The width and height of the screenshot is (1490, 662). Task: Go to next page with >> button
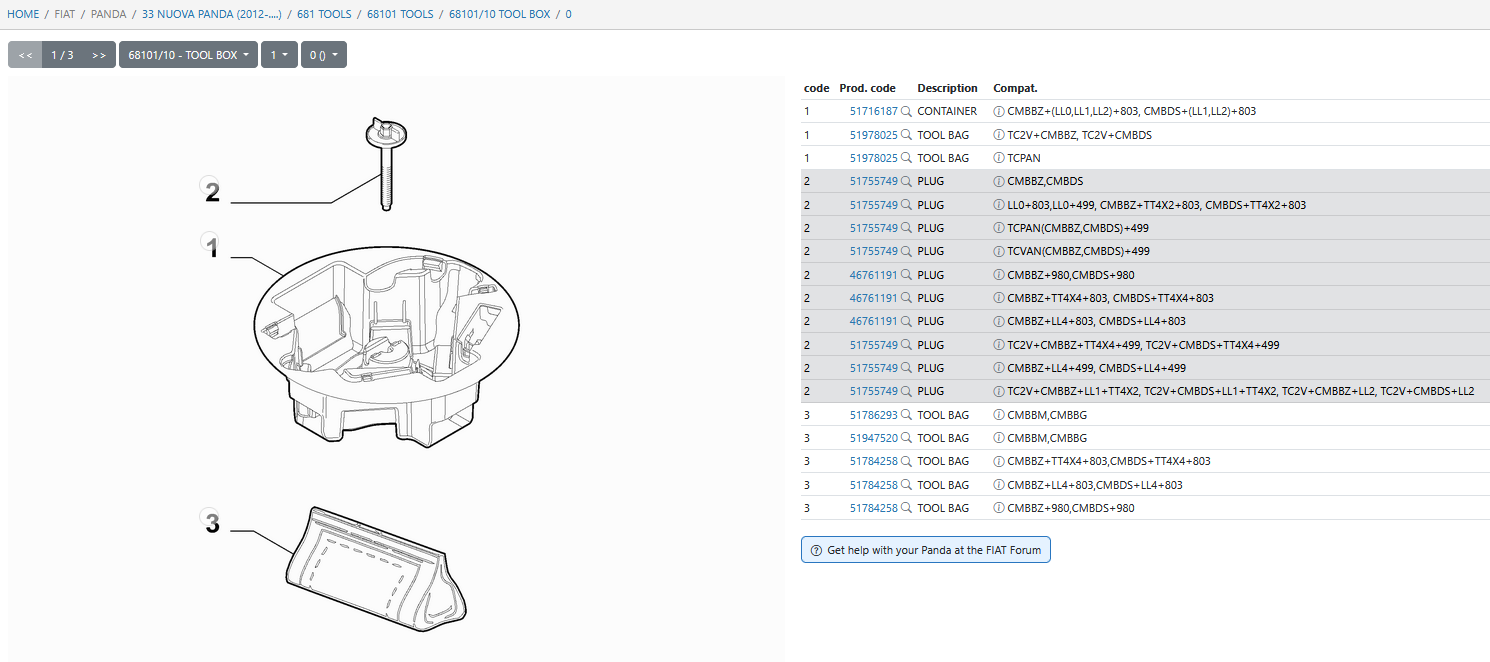click(98, 55)
